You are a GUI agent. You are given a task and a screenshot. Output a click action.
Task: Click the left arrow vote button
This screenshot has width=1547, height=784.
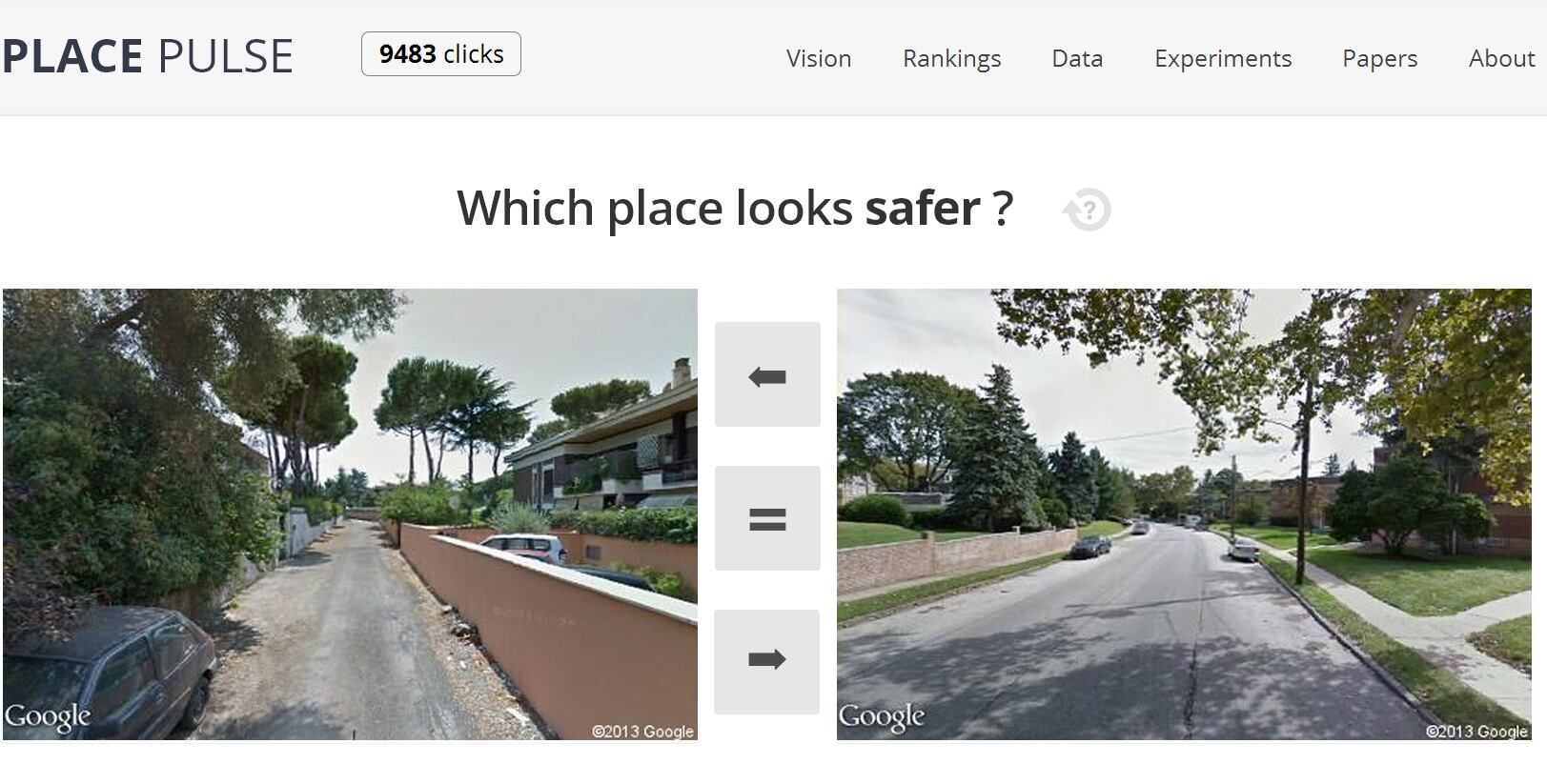coord(767,374)
